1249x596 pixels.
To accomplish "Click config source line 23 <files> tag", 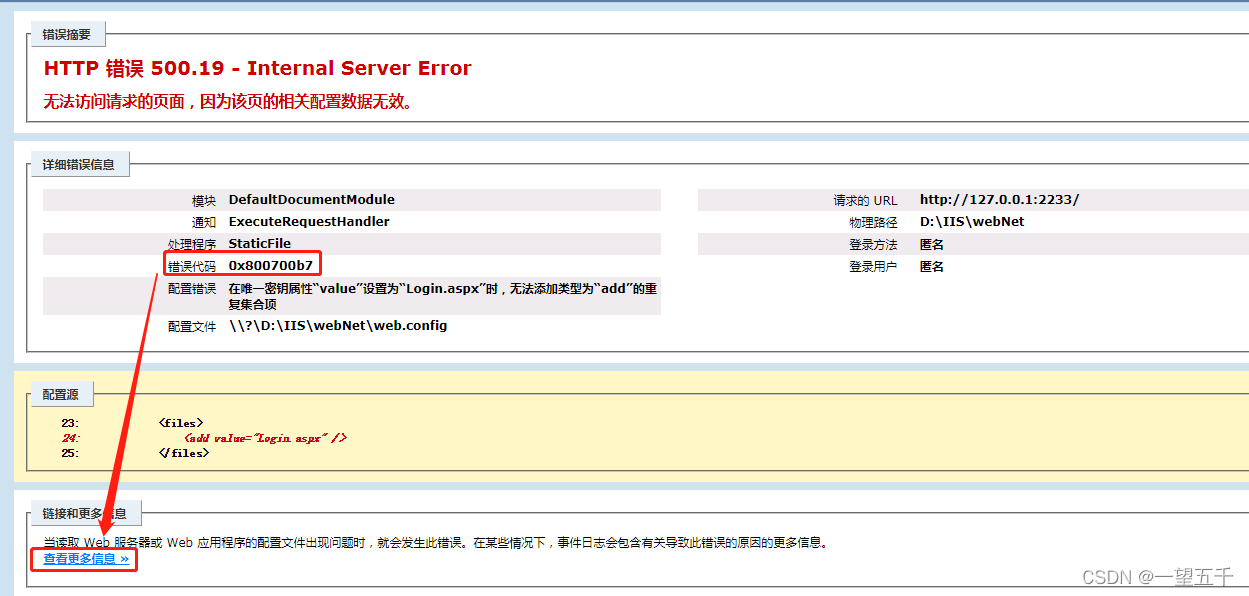I will tap(181, 423).
